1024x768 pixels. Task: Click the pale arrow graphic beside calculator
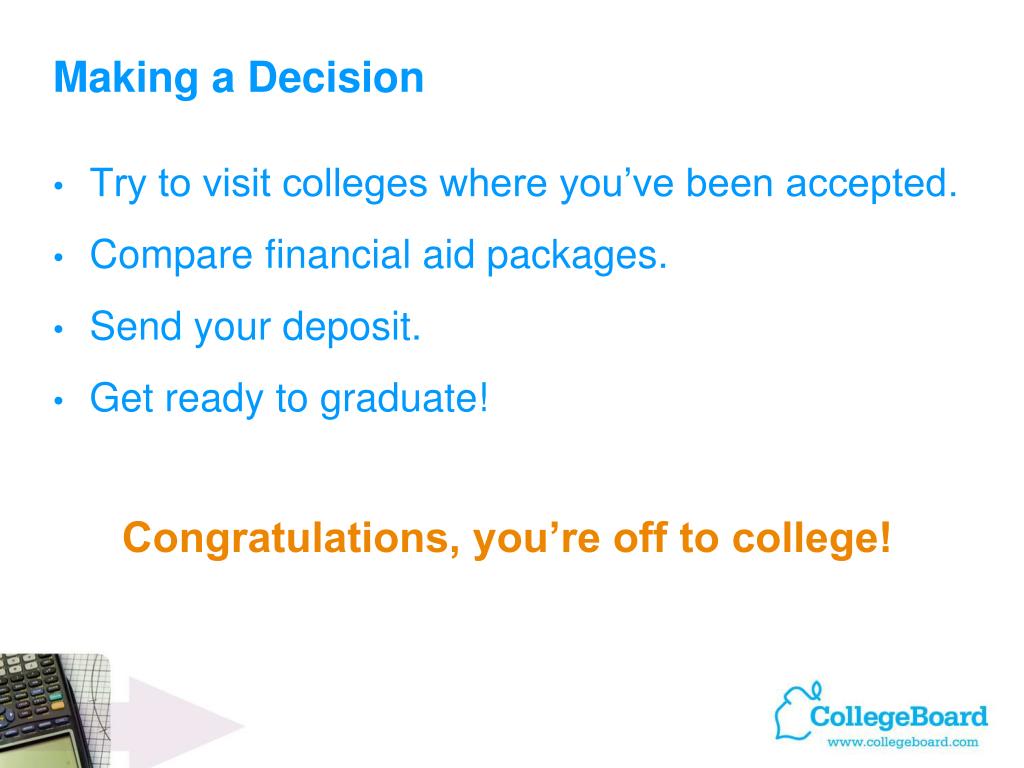(178, 722)
